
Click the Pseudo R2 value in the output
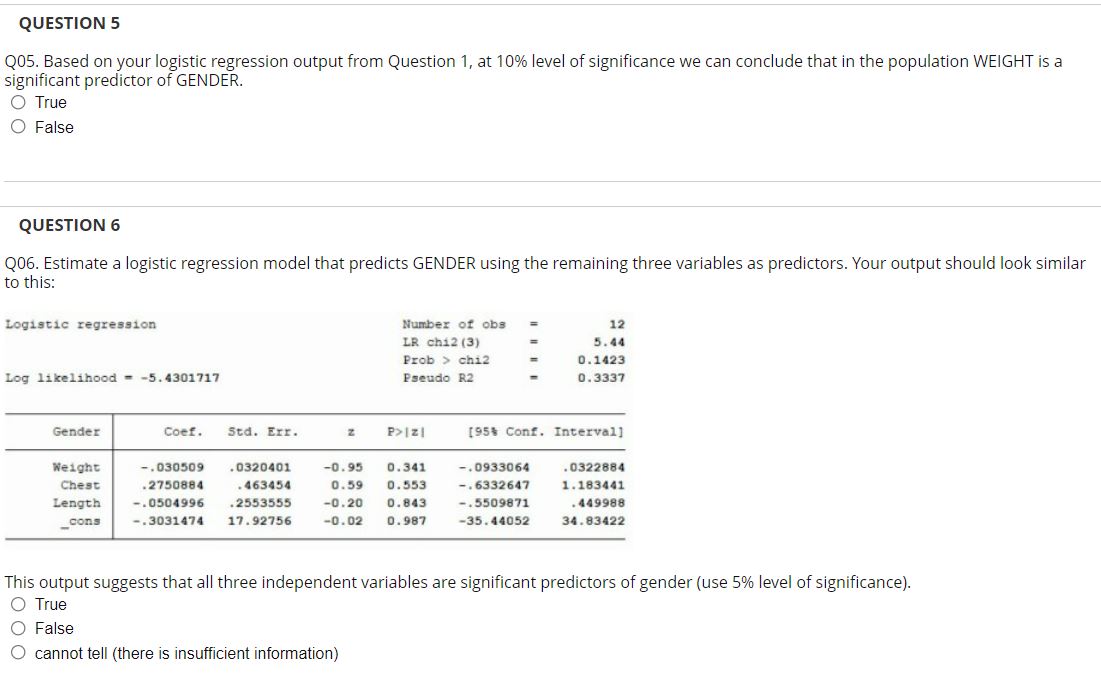601,378
